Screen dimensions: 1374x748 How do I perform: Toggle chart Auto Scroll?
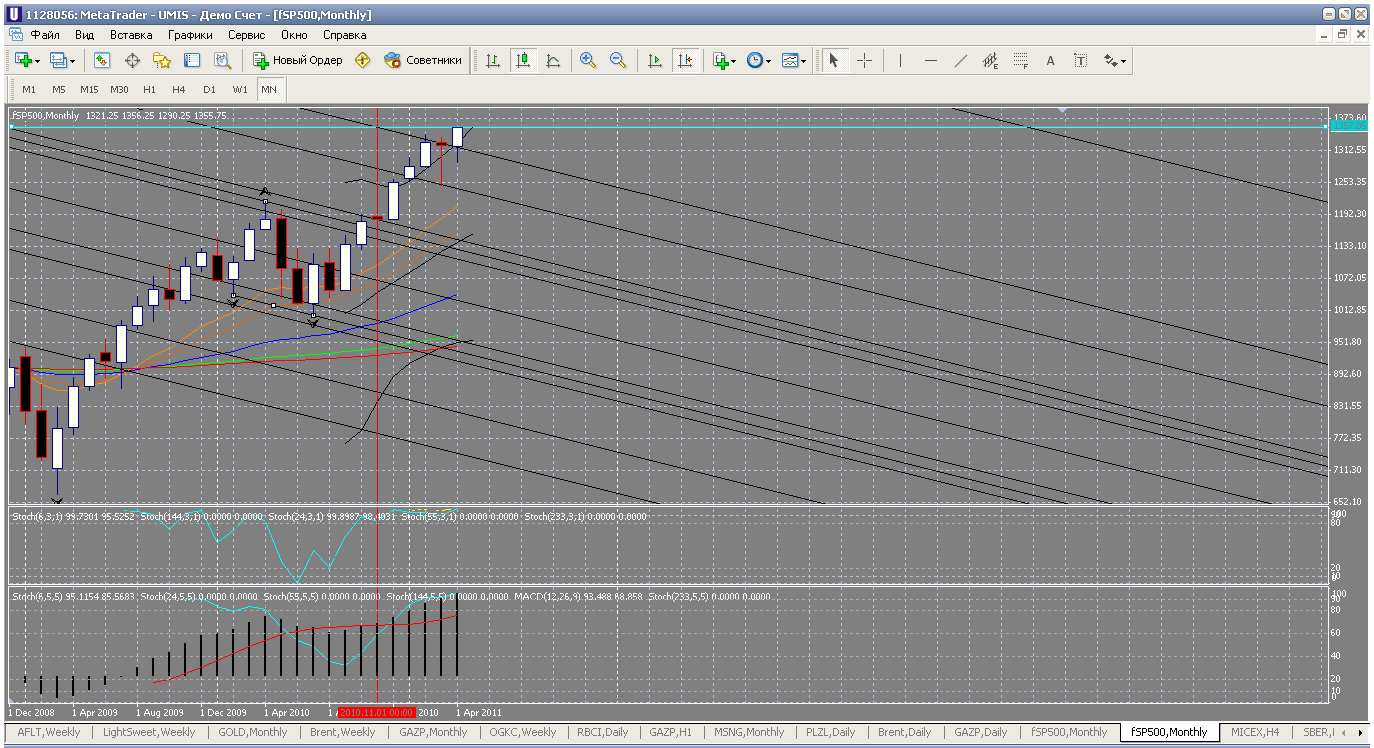pos(655,61)
